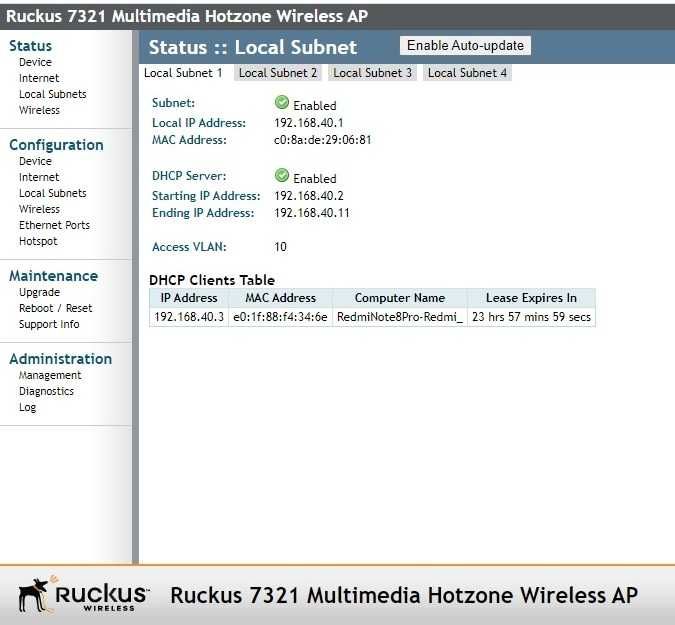Screen dimensions: 675x625
Task: Select Starting IP Address 192.168.40.2
Action: 309,196
